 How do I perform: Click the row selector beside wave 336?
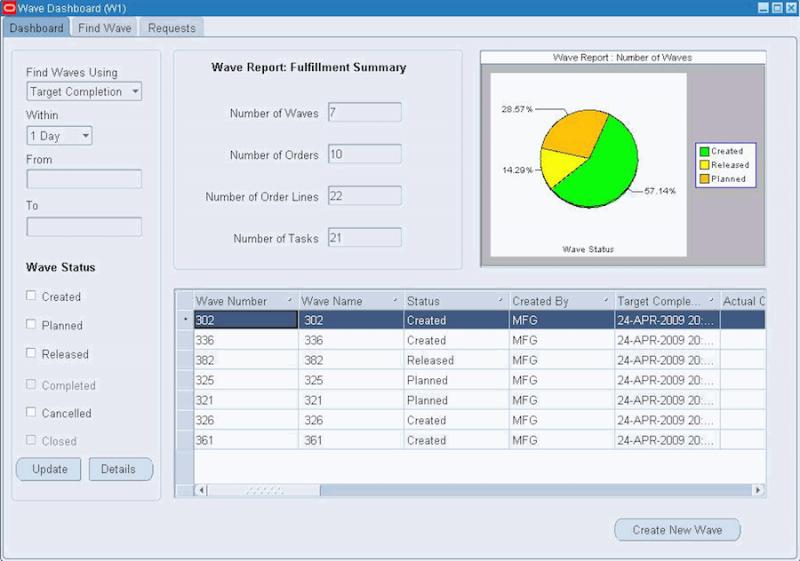point(185,340)
